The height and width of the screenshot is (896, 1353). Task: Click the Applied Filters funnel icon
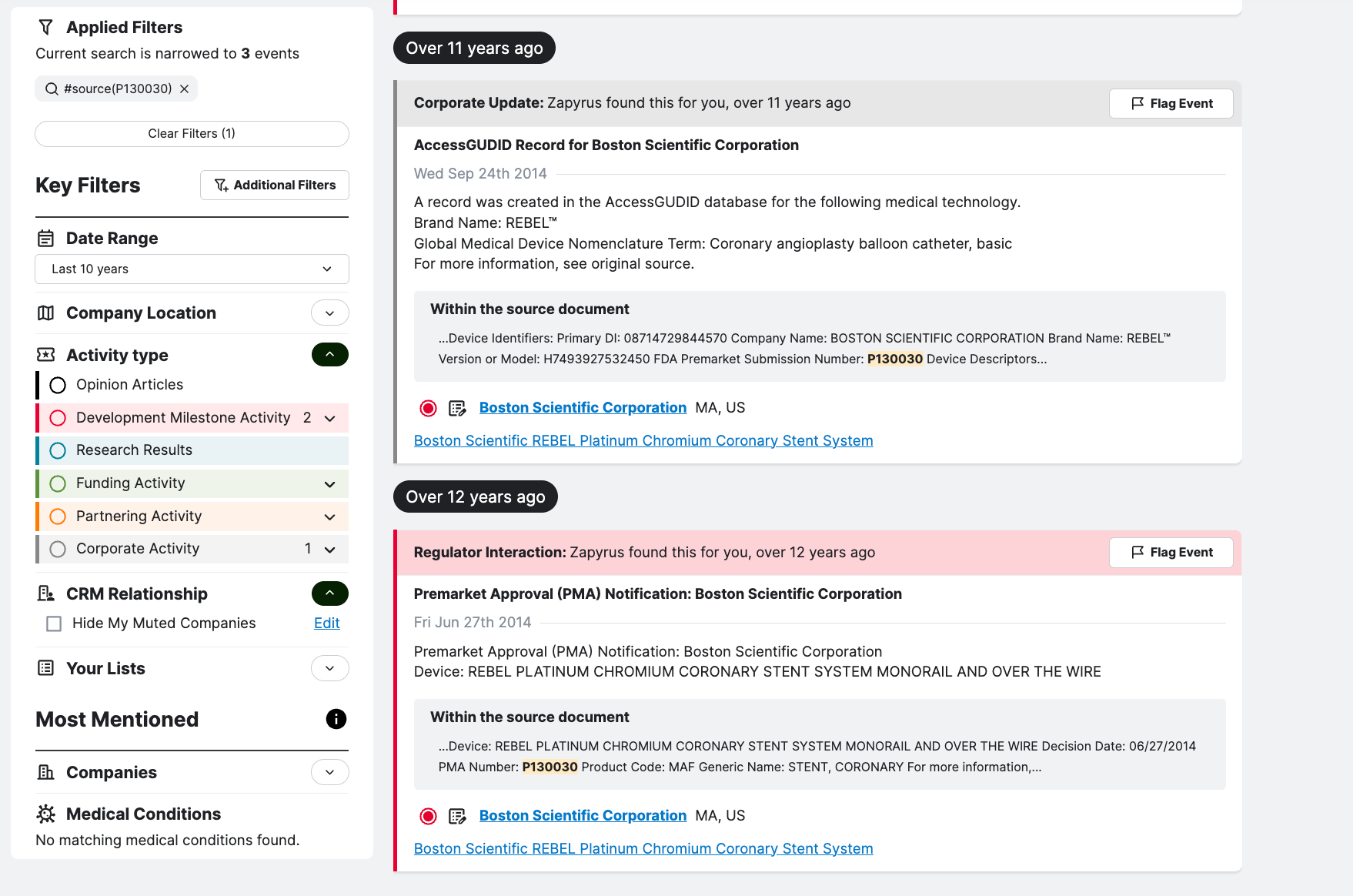[46, 28]
